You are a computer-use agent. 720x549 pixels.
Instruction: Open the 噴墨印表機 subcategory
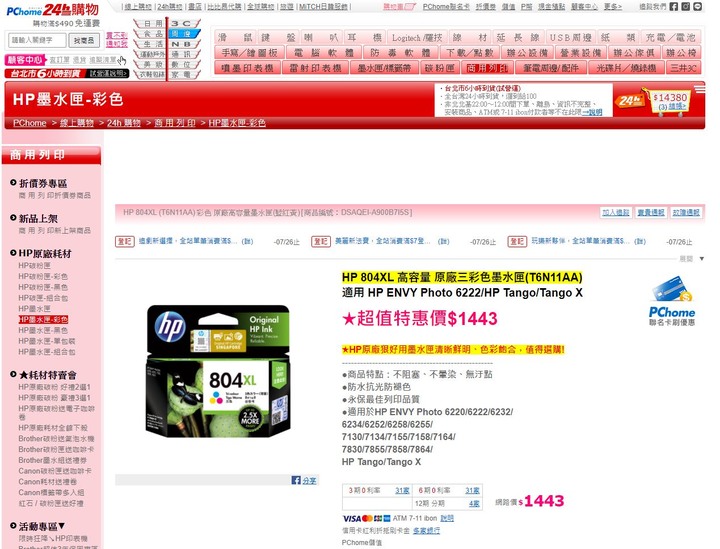click(248, 68)
